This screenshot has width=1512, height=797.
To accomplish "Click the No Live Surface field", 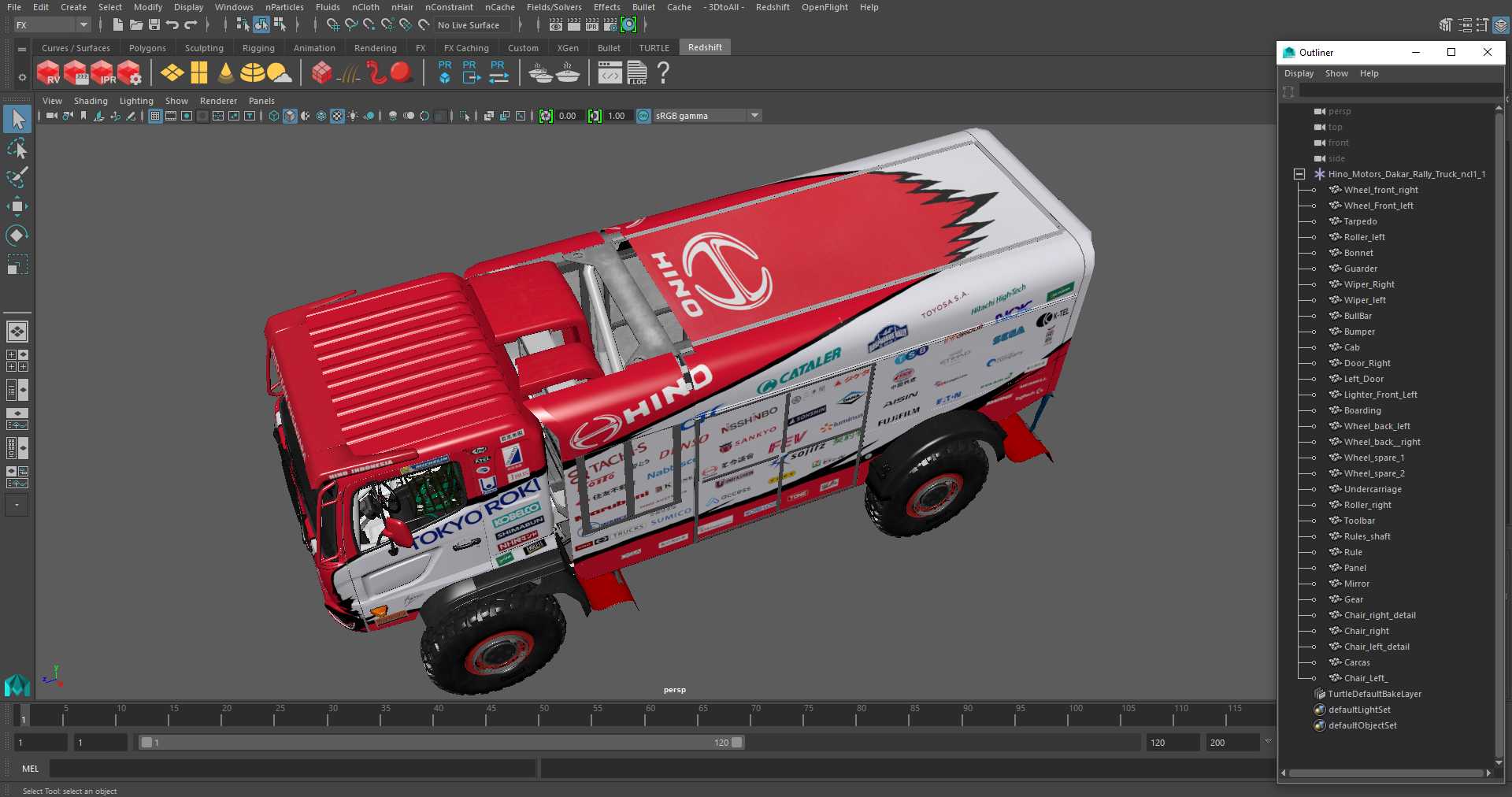I will point(472,25).
